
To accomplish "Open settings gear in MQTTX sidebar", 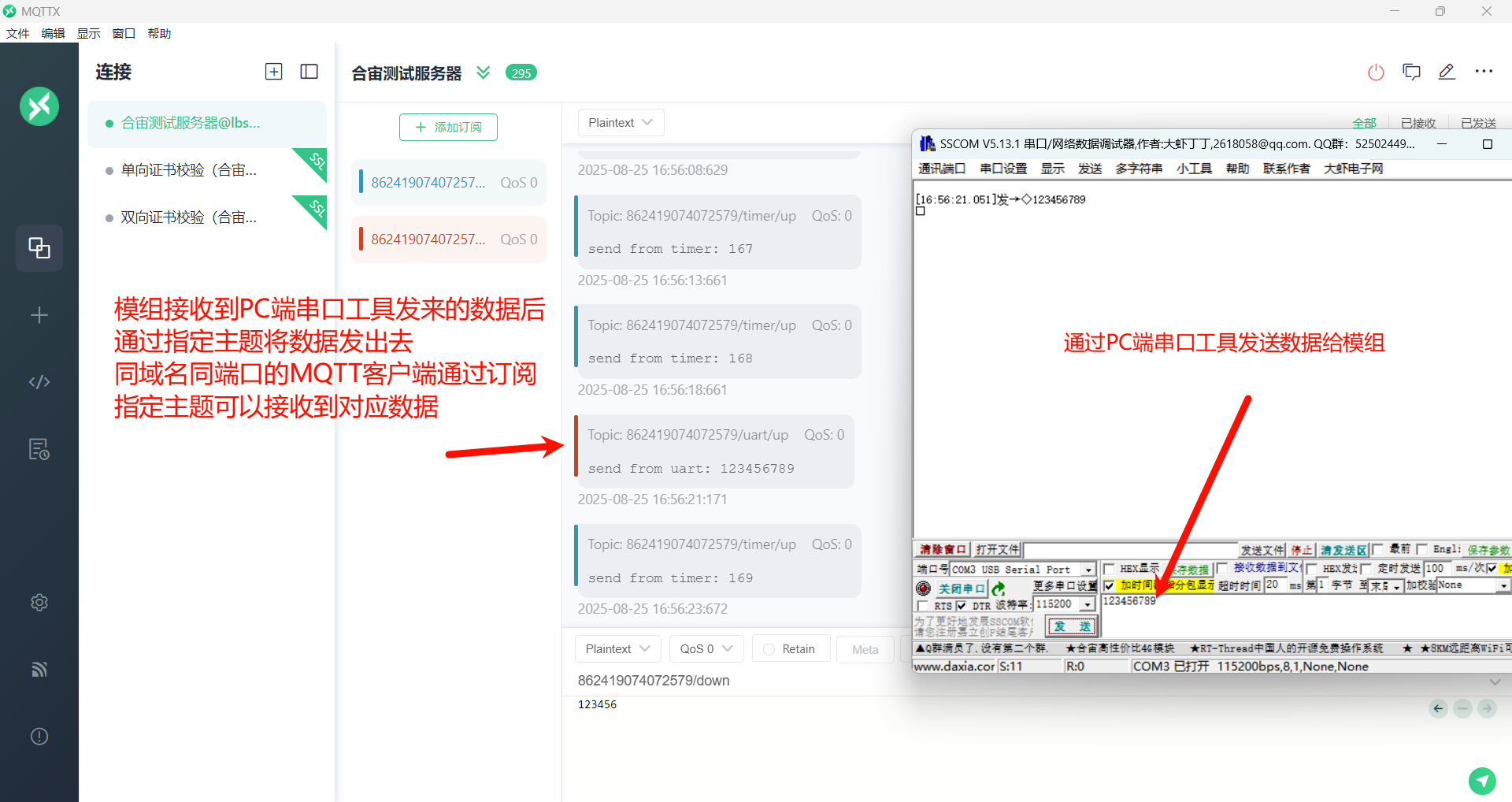I will click(x=39, y=603).
